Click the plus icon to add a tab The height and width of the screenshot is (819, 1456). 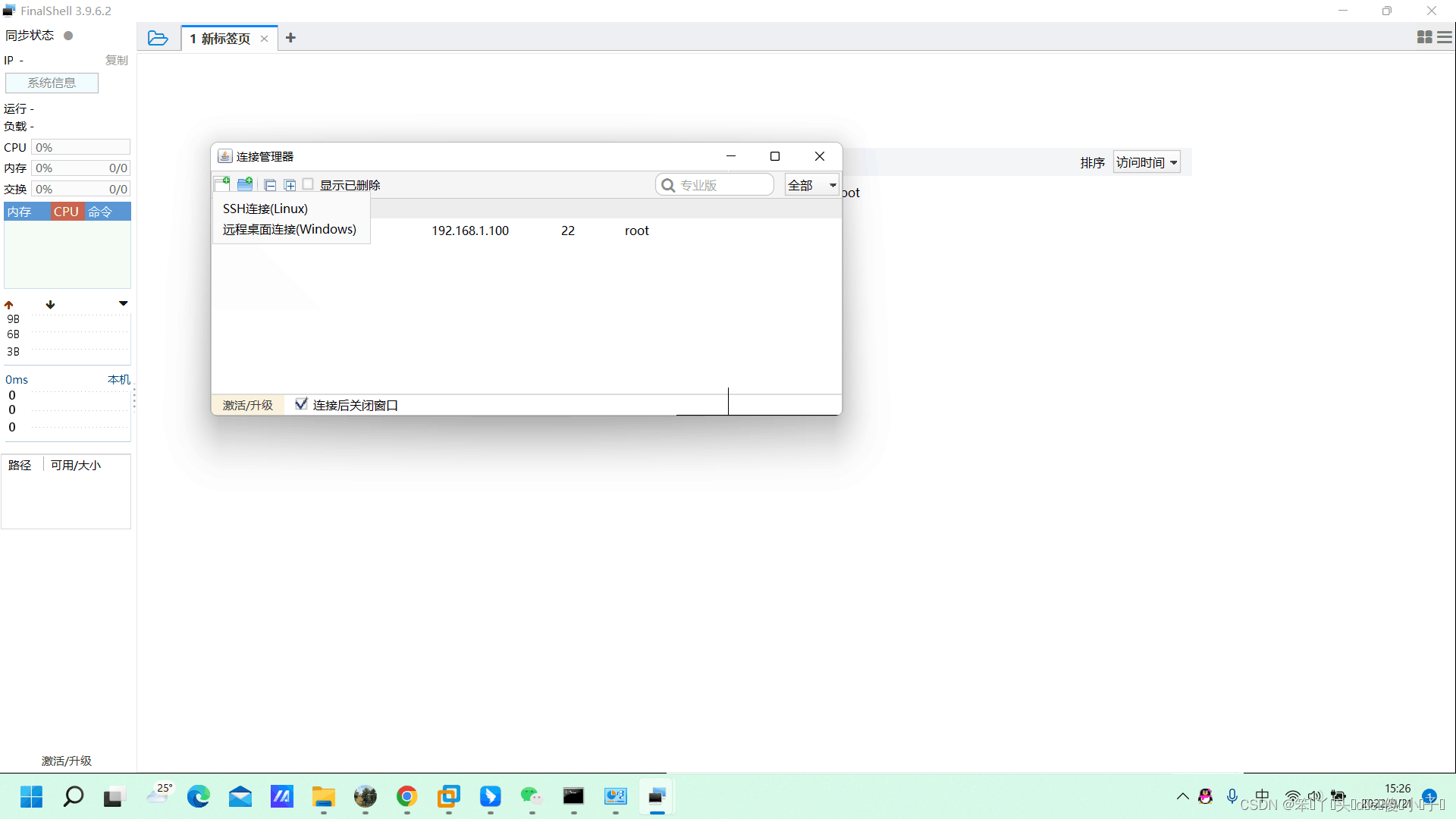[290, 38]
